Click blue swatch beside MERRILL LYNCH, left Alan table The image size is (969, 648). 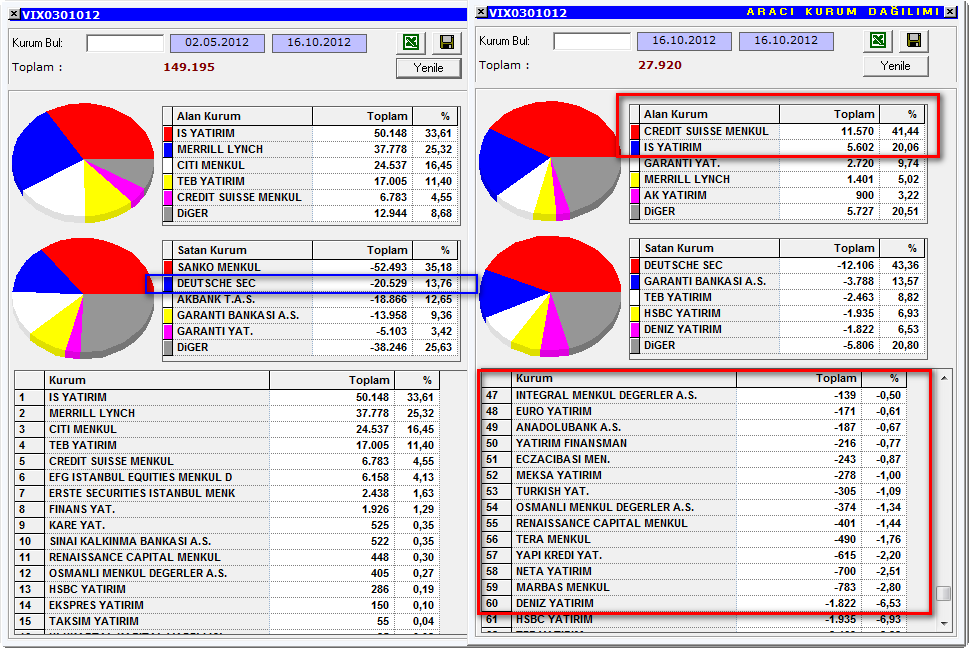[x=167, y=149]
